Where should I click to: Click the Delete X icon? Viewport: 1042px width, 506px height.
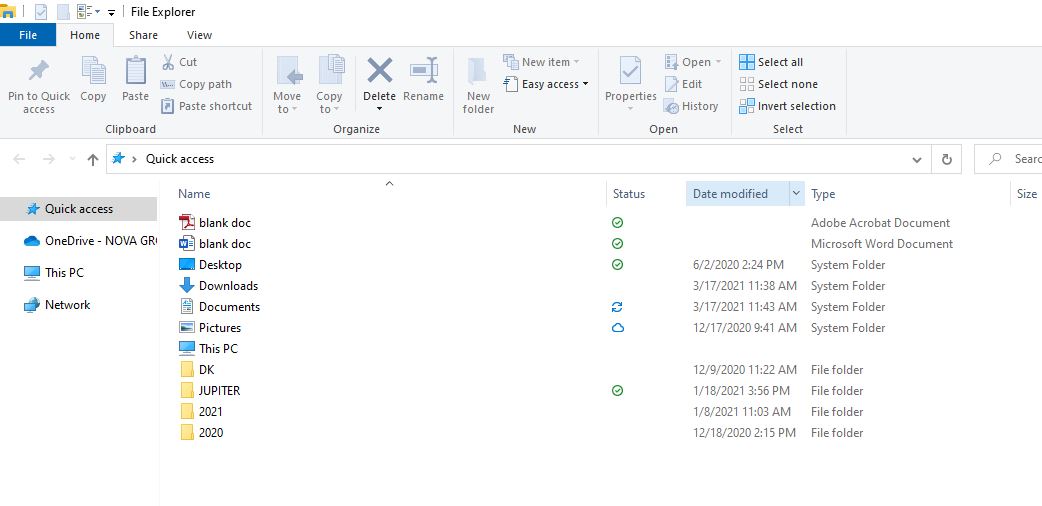pos(379,70)
